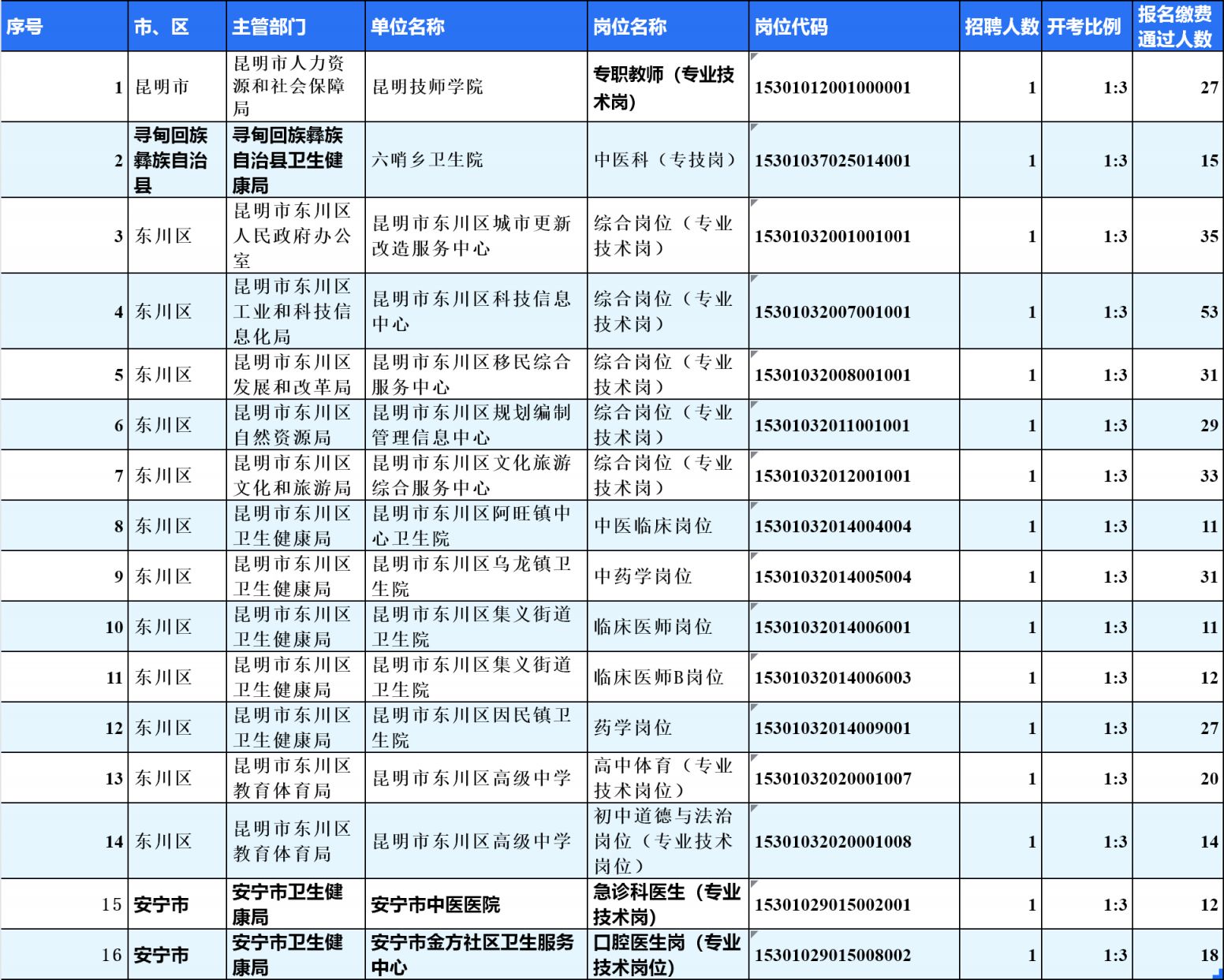Click the cell 昆明市东川区自然资源局
Viewport: 1224px width, 980px height.
tap(296, 425)
